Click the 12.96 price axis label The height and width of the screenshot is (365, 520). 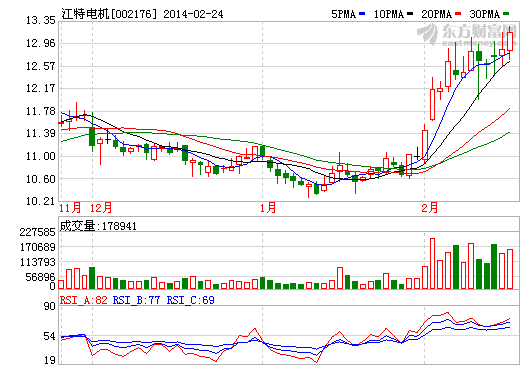(41, 43)
